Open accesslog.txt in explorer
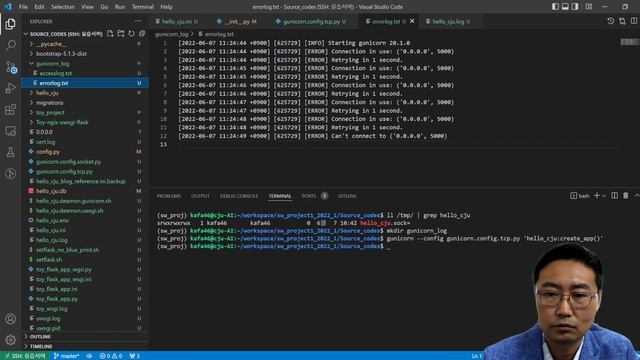640x360 pixels. (56, 73)
